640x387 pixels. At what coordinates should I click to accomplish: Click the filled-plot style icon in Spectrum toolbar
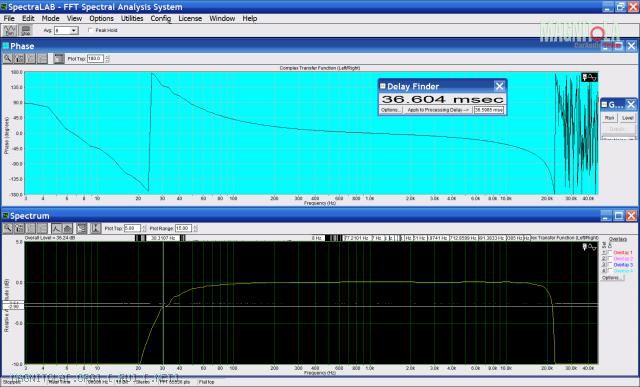pos(67,228)
